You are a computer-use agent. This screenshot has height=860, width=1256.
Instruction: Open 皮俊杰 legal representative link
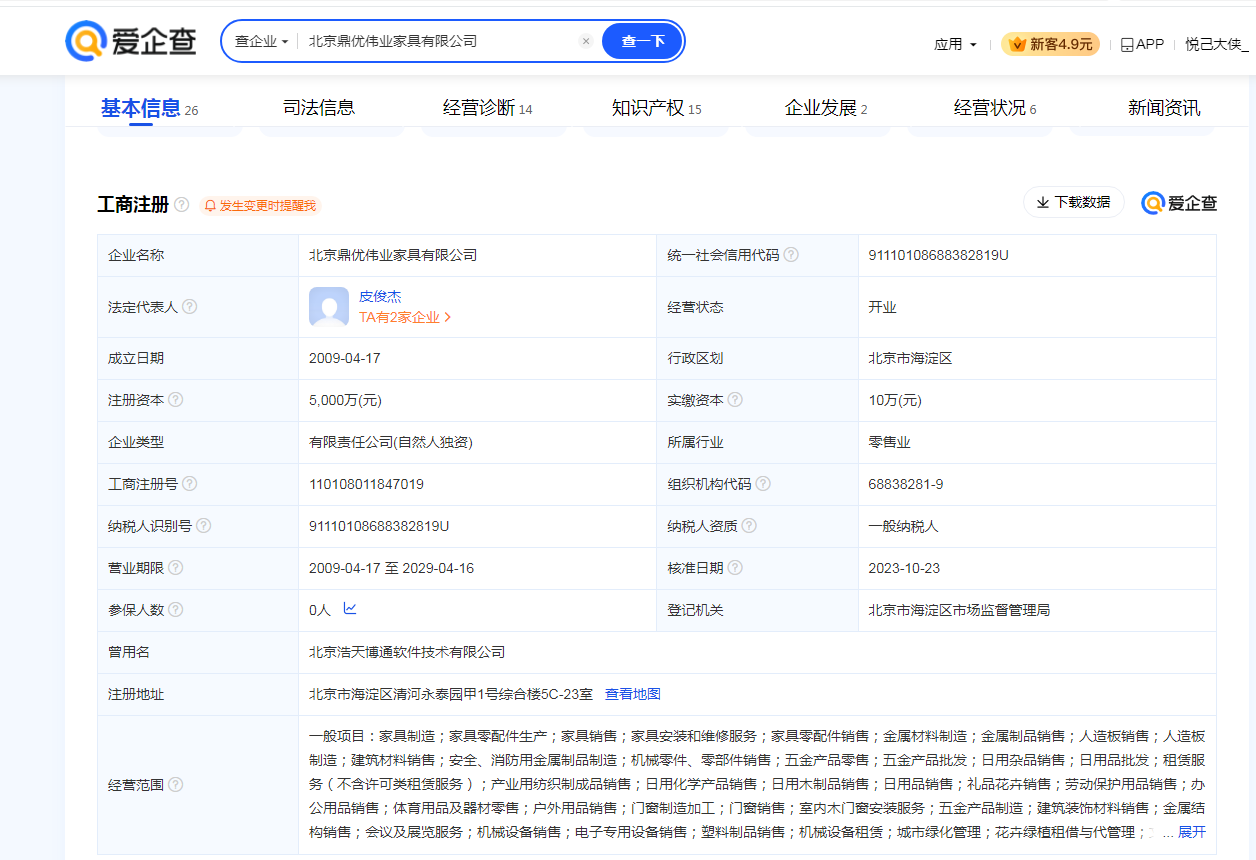pyautogui.click(x=380, y=296)
